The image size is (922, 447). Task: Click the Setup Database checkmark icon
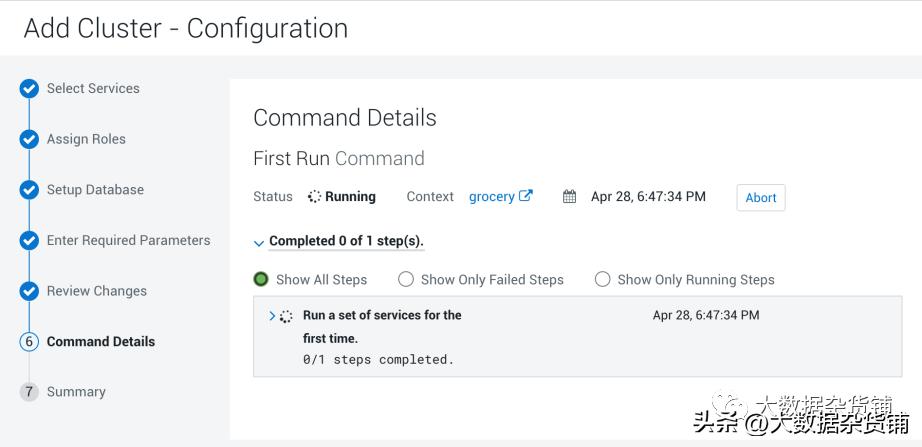(29, 190)
